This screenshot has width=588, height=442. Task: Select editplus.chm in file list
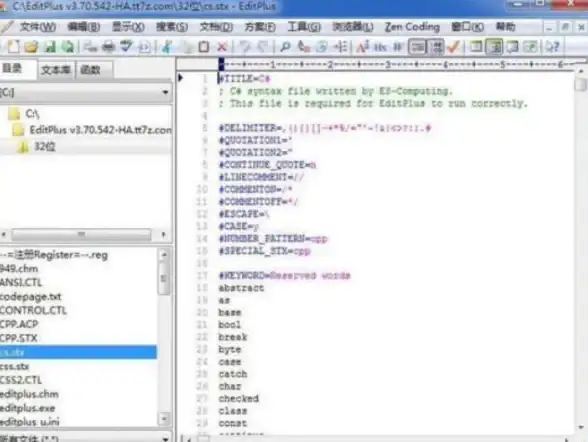29,394
